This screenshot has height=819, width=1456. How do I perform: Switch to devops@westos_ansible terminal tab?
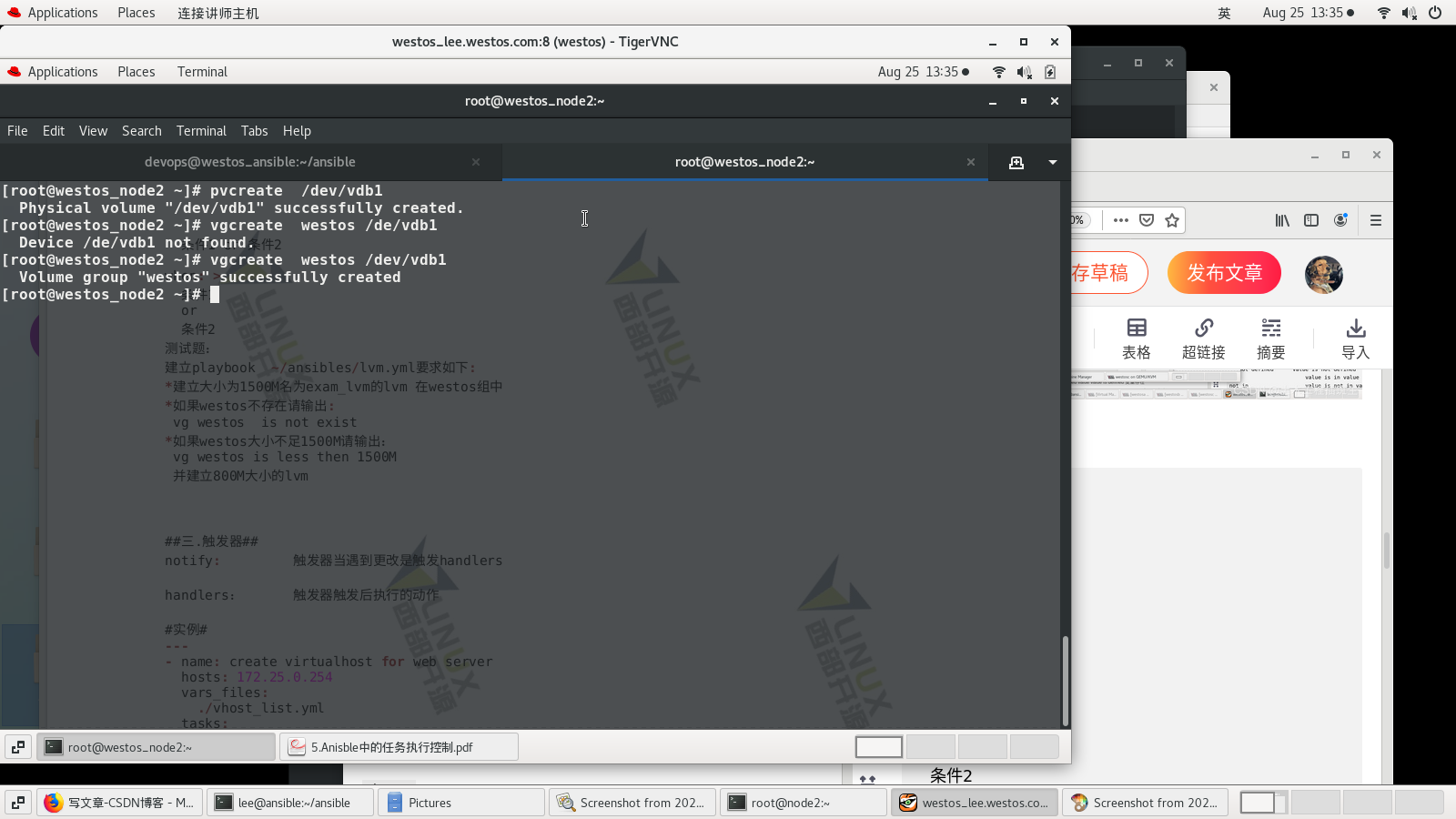(250, 162)
